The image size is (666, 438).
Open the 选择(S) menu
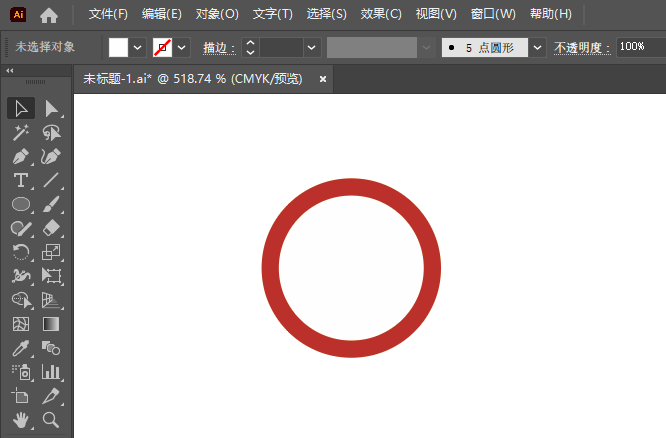click(x=327, y=14)
